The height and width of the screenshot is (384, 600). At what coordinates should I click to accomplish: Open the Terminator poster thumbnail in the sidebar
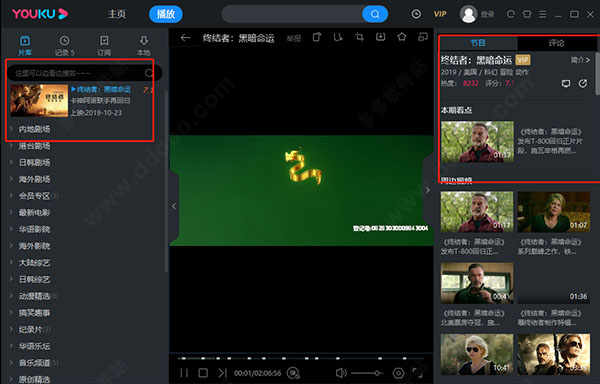pyautogui.click(x=39, y=101)
